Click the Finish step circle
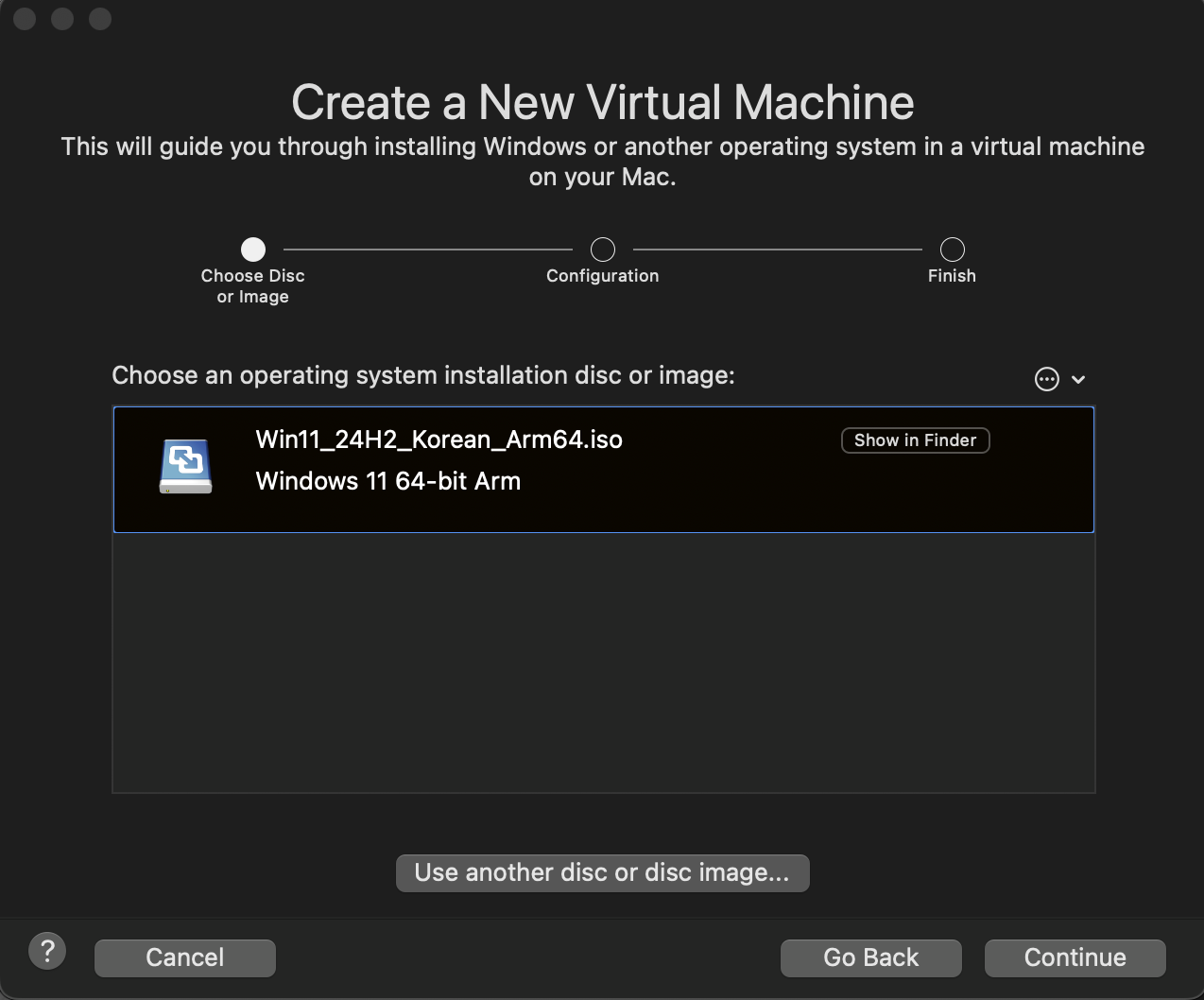Screen dimensions: 1204x1000 [x=953, y=250]
